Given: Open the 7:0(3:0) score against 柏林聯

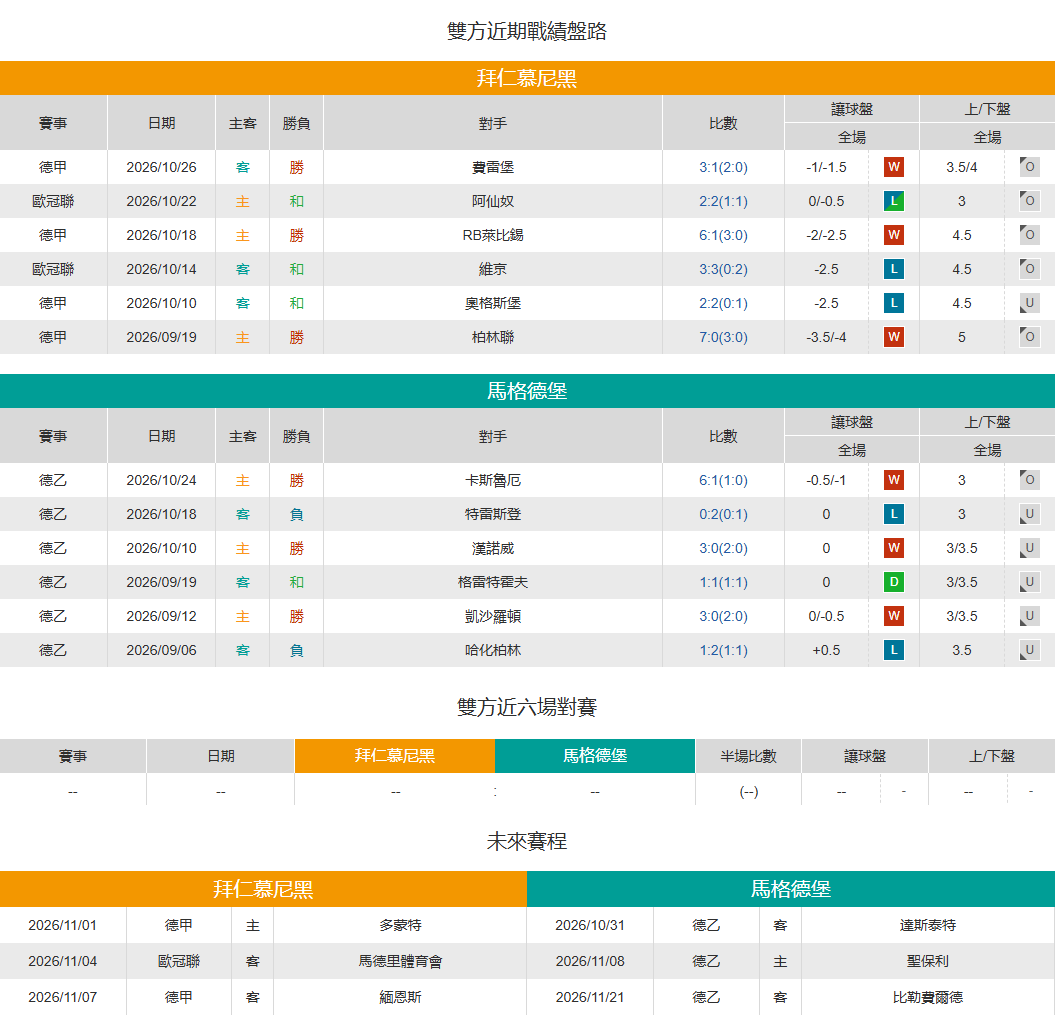Looking at the screenshot, I should [723, 338].
